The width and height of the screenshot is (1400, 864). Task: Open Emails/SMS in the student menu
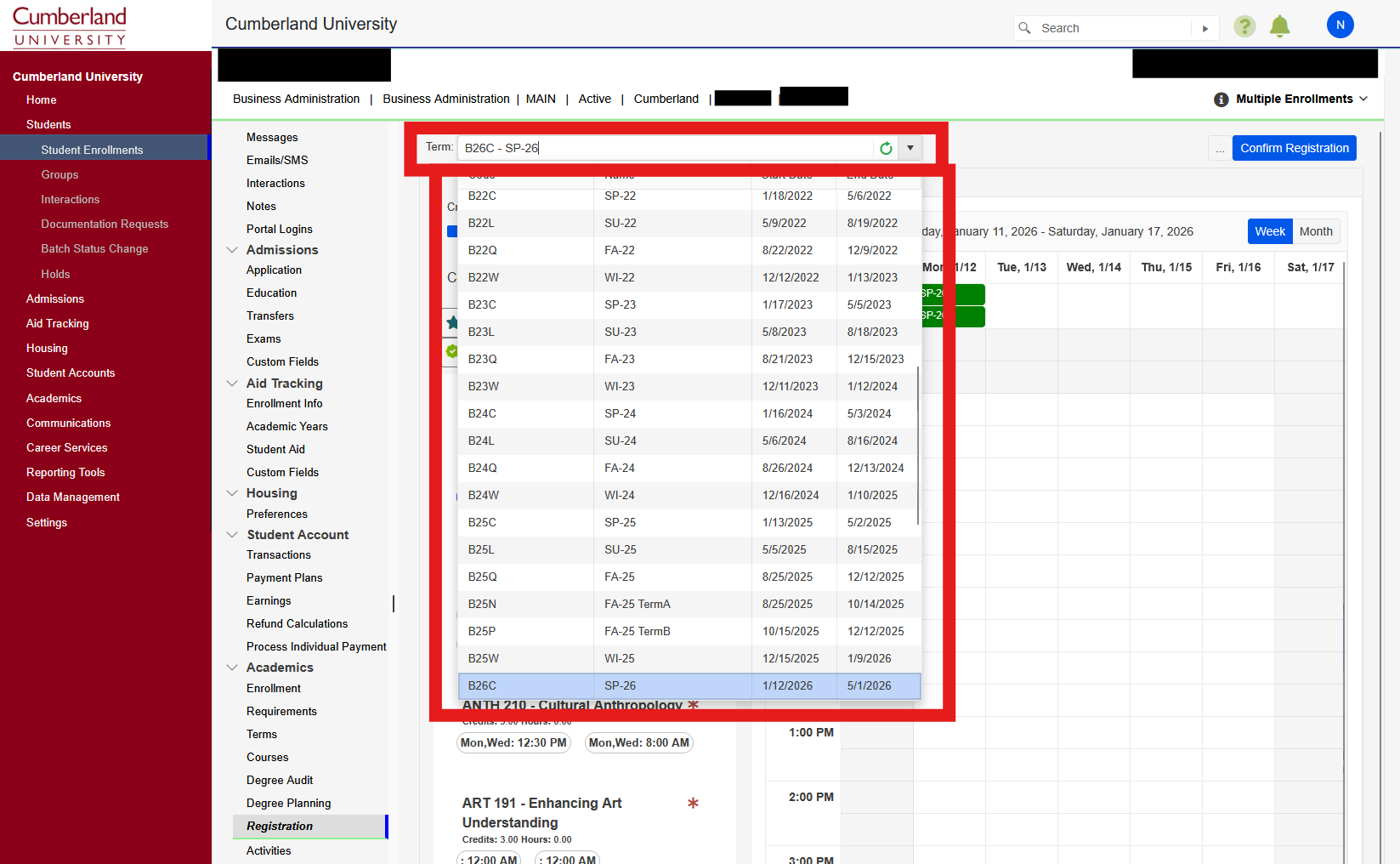click(277, 160)
